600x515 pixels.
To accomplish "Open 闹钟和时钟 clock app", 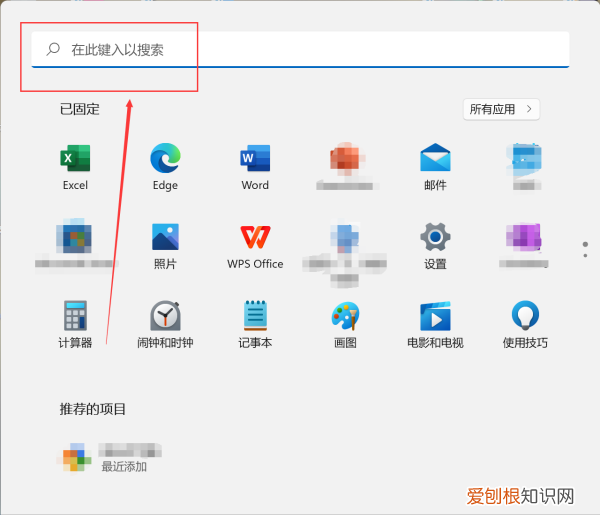I will pyautogui.click(x=165, y=324).
